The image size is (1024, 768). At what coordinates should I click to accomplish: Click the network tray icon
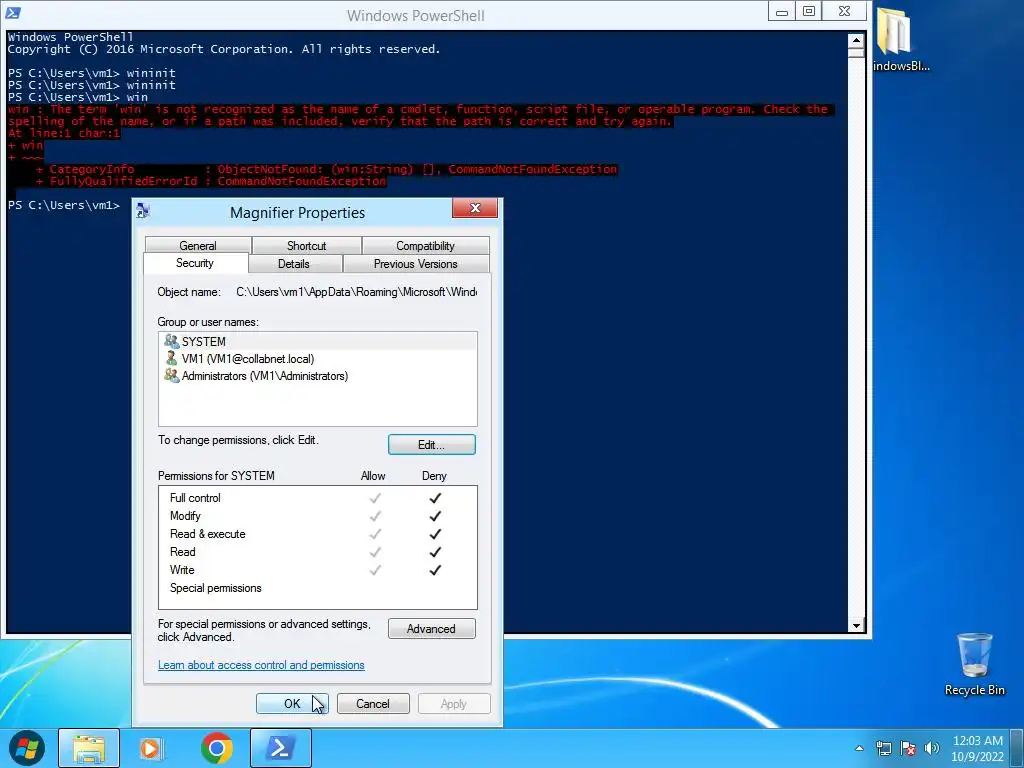click(884, 748)
